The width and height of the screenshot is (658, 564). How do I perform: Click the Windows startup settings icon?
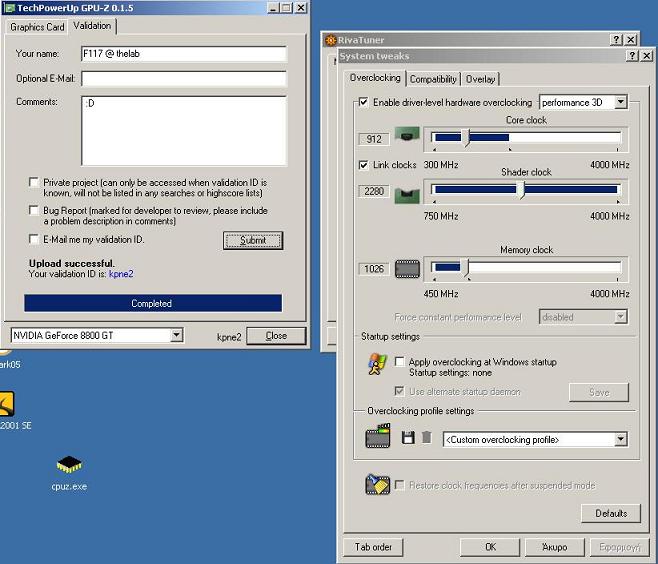(x=377, y=364)
